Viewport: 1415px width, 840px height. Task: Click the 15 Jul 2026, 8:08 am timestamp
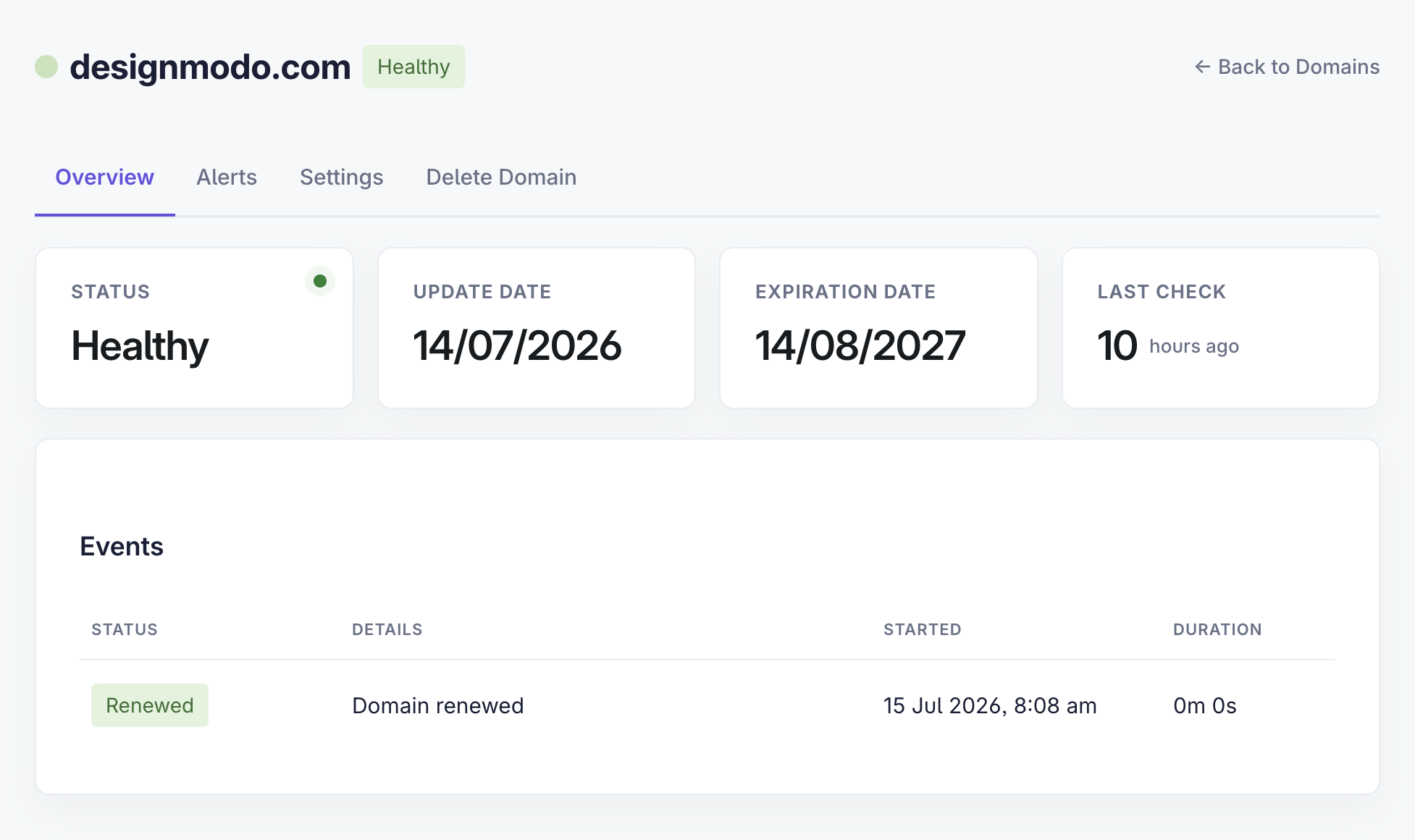(x=990, y=705)
